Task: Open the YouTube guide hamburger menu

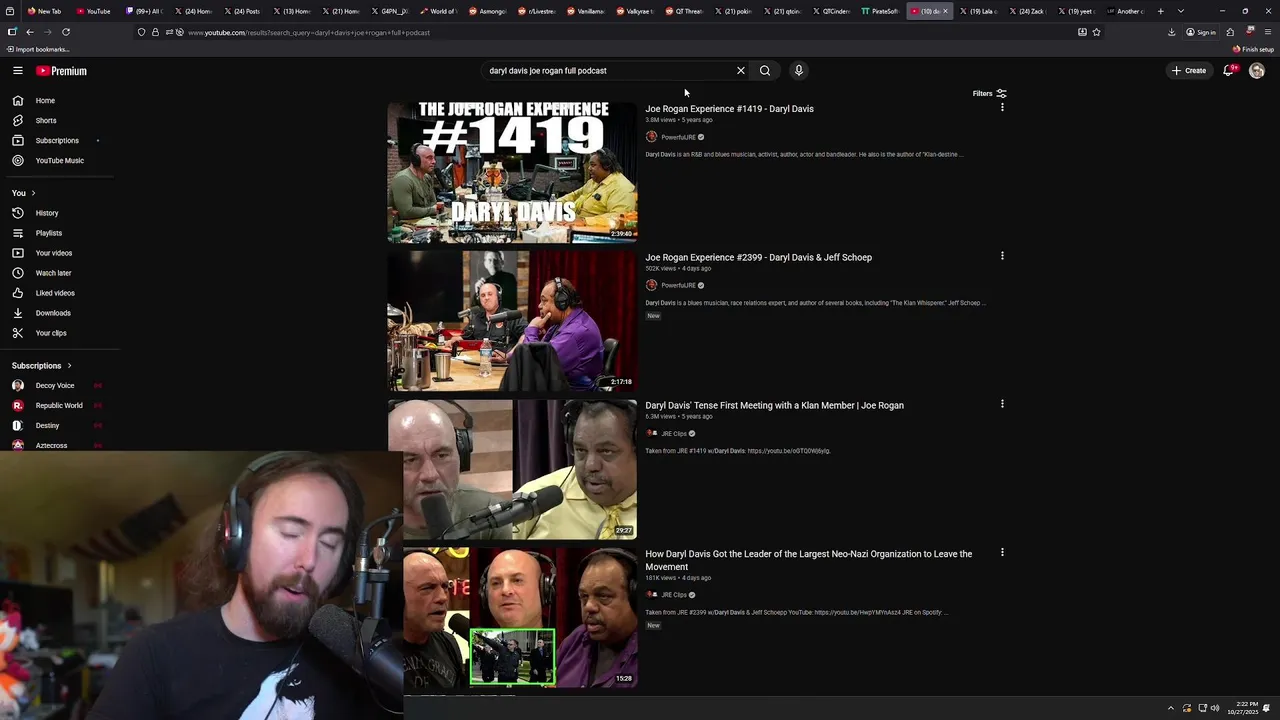Action: click(18, 71)
